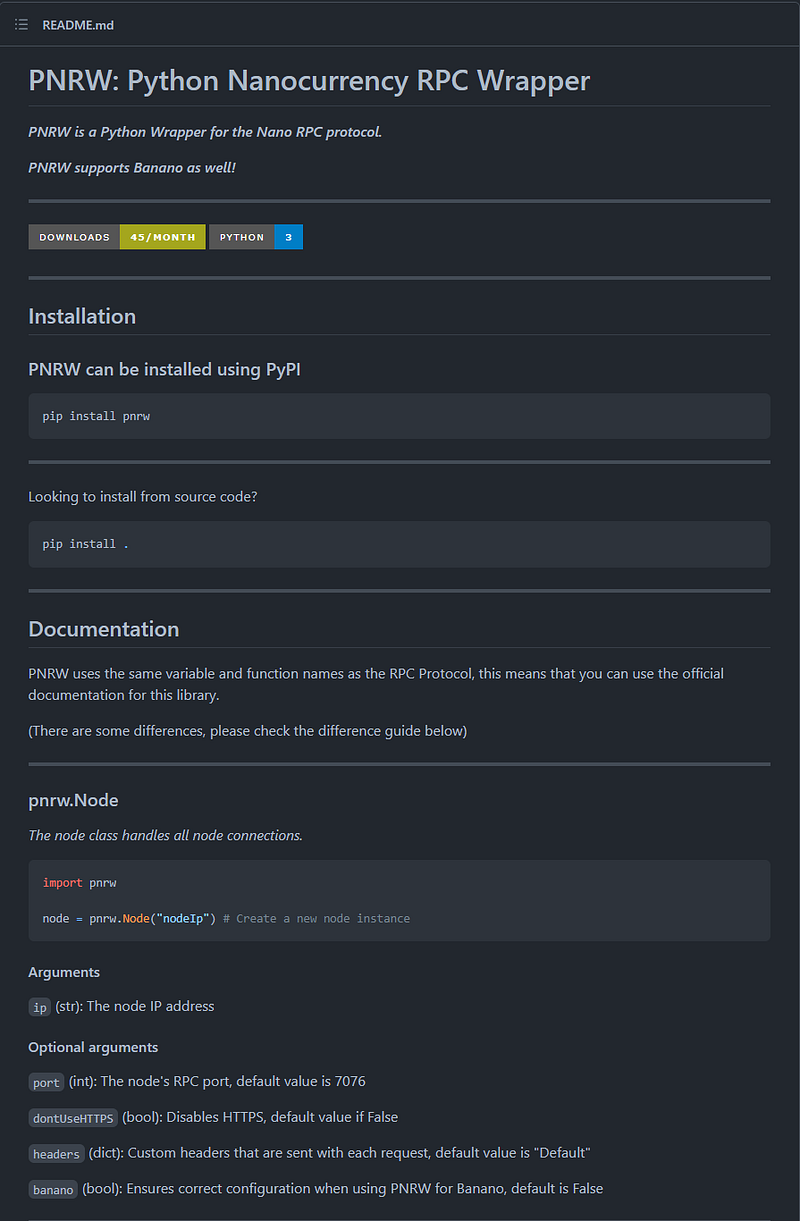Screen dimensions: 800x1221
Task: Select the PNRW main heading
Action: [x=309, y=80]
